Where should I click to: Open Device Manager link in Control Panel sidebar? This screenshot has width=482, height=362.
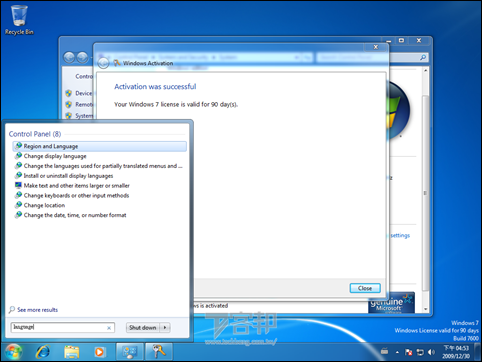(x=83, y=93)
